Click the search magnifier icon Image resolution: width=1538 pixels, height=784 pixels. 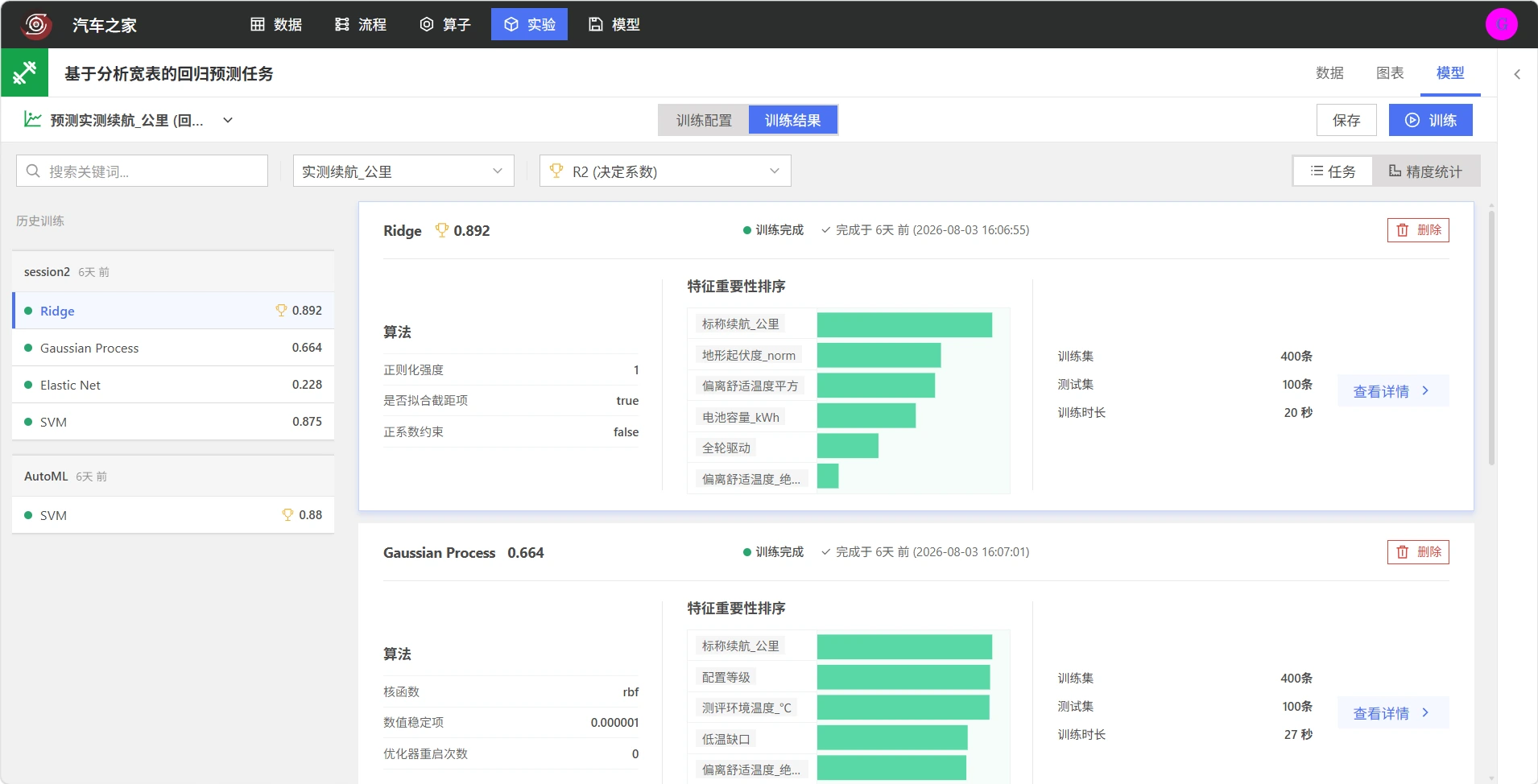[x=33, y=171]
